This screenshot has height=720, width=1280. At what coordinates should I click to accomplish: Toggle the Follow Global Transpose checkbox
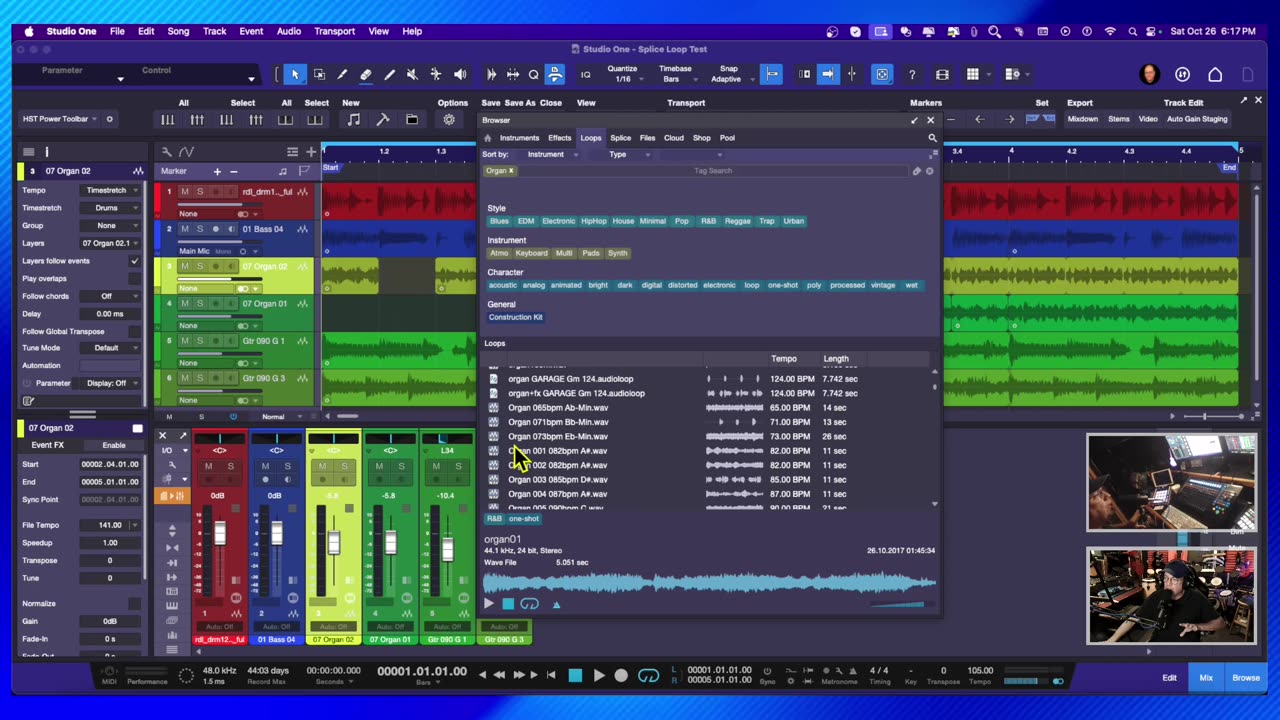(x=134, y=331)
